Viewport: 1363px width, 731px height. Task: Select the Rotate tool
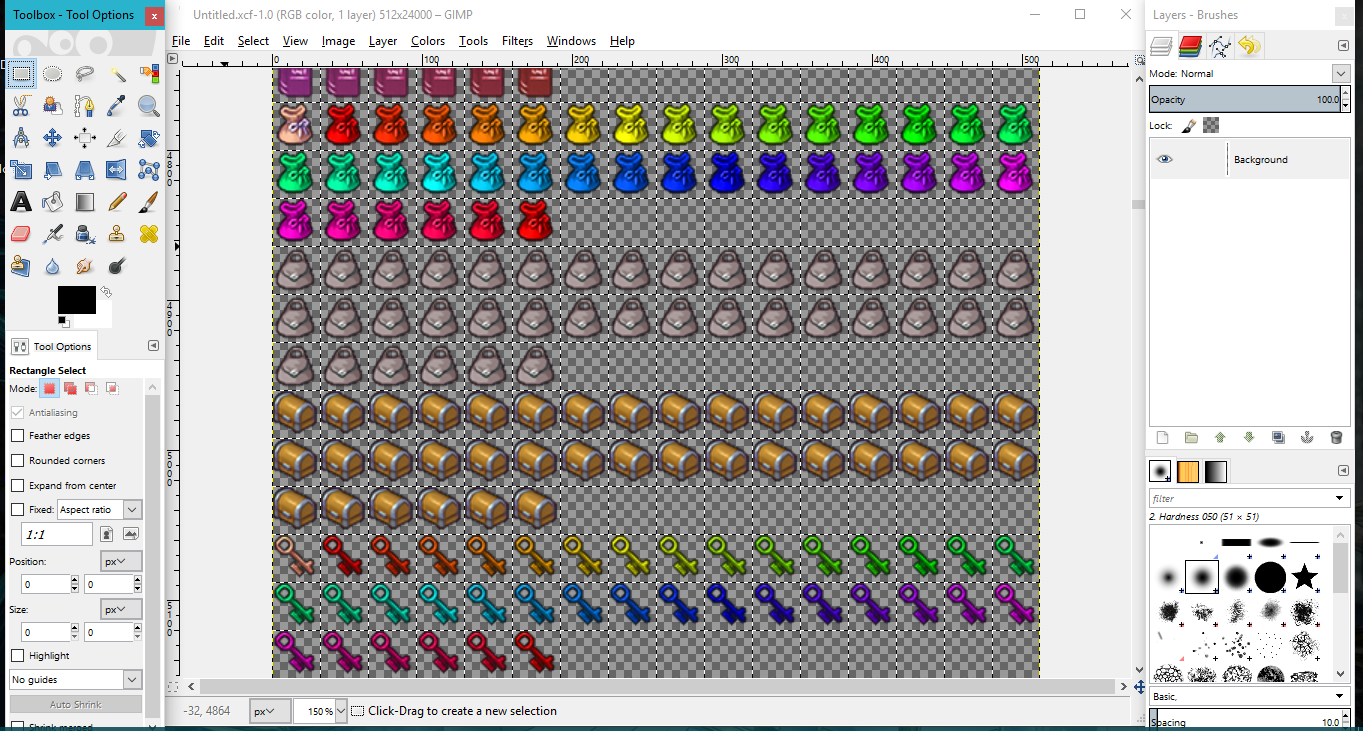tap(149, 137)
